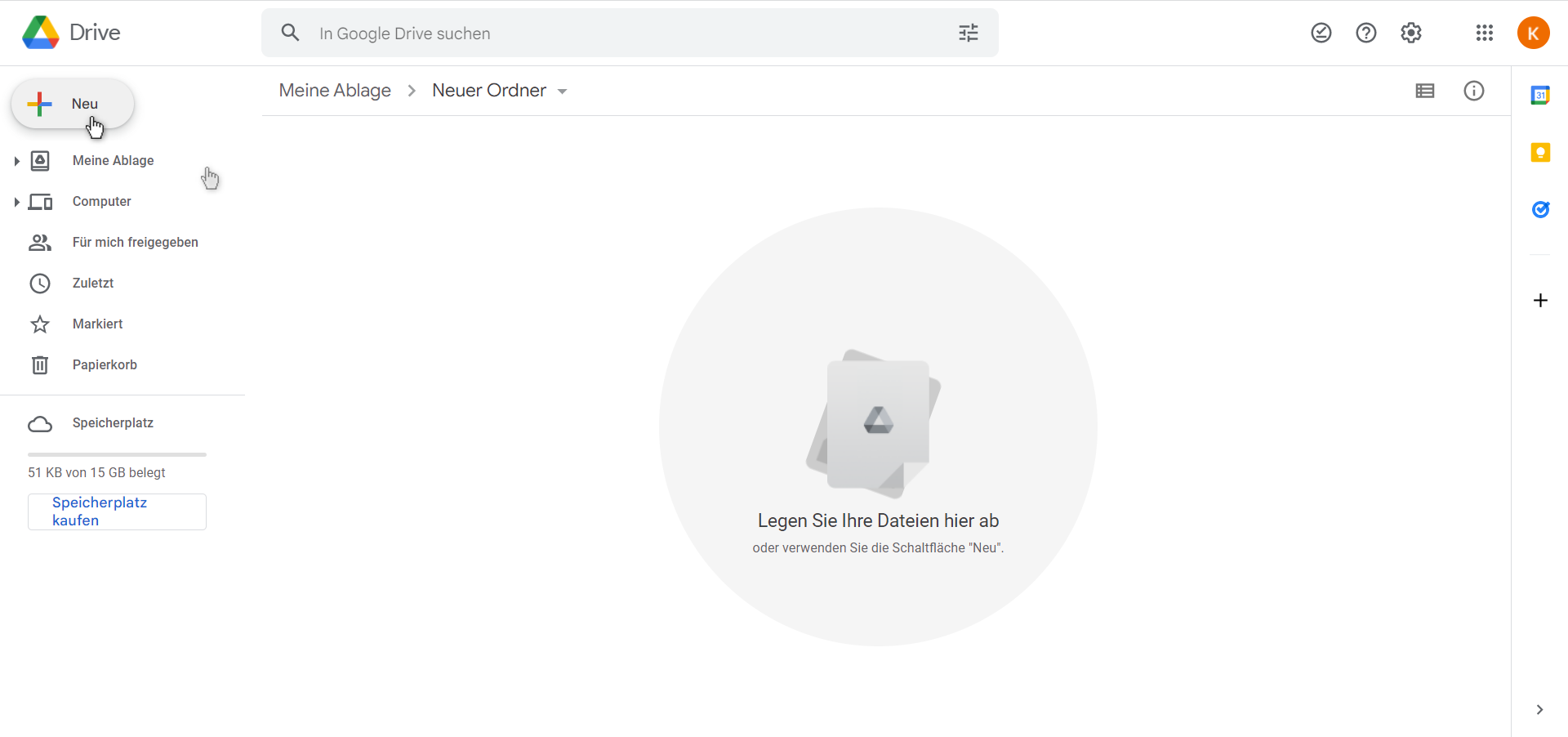Open the Papierkorb section
This screenshot has height=737, width=1568.
[x=105, y=365]
